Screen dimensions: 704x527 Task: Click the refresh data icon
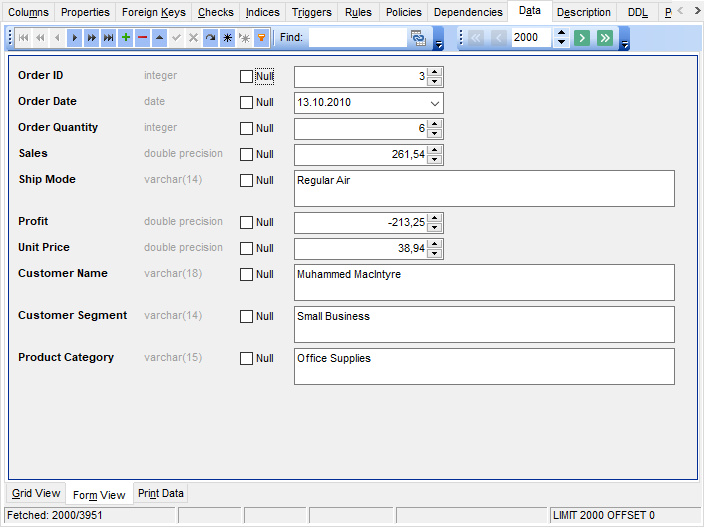click(x=210, y=38)
